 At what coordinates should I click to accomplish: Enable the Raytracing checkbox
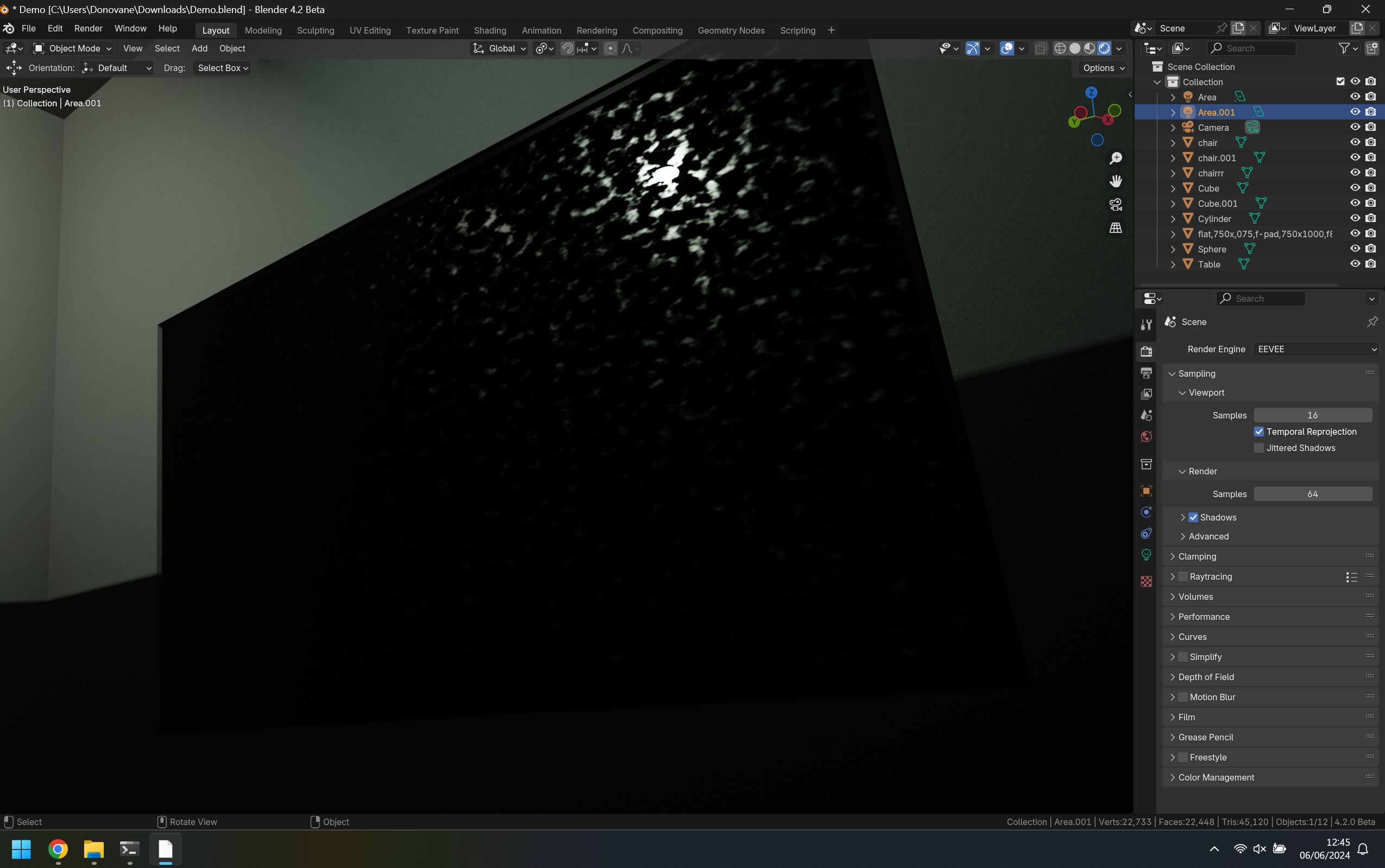click(x=1183, y=576)
